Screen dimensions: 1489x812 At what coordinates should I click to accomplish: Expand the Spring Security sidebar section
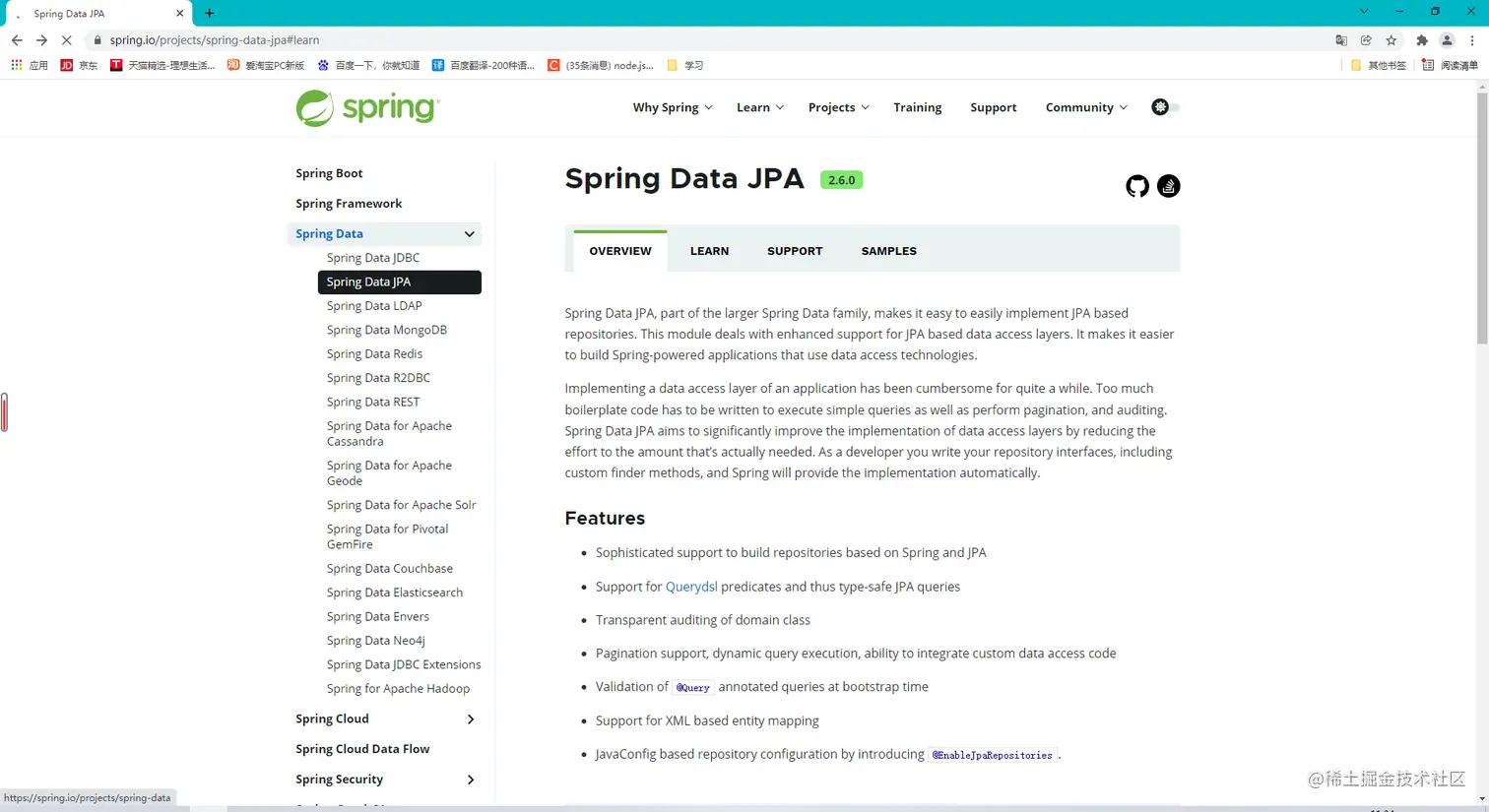[x=471, y=780]
